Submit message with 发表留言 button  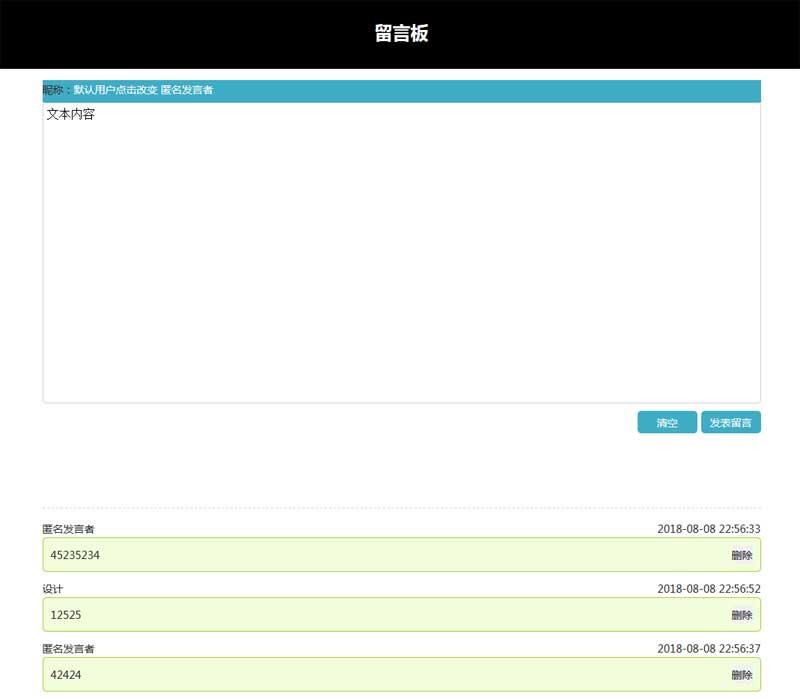(731, 422)
